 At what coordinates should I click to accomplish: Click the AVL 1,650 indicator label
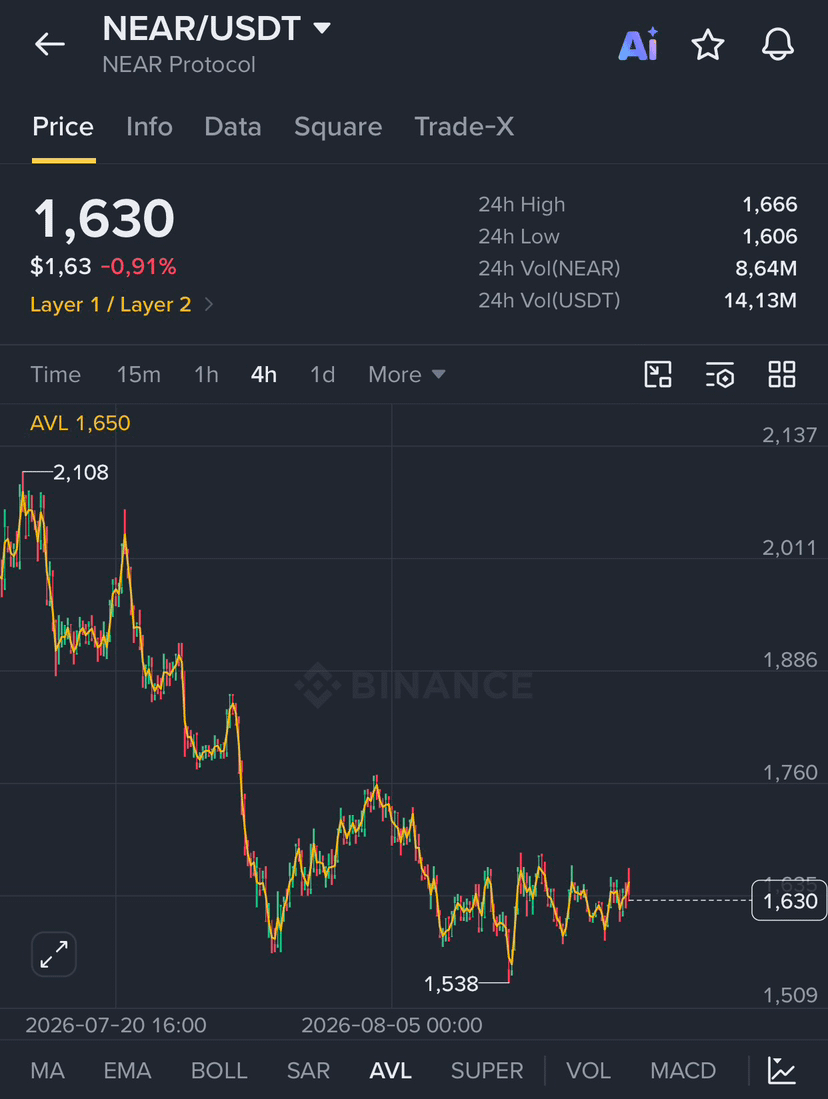[80, 423]
